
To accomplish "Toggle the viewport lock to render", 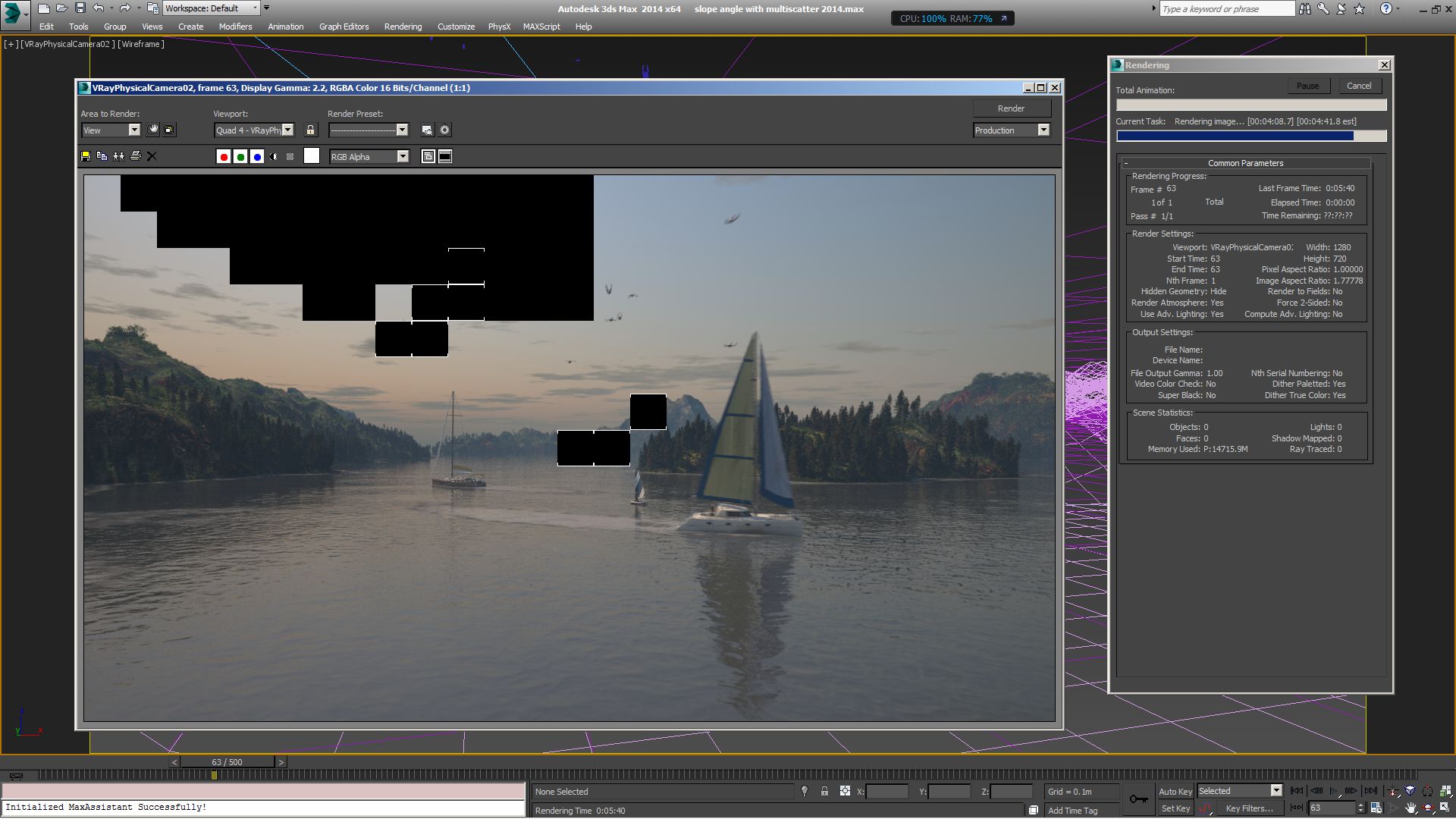I will coord(310,130).
